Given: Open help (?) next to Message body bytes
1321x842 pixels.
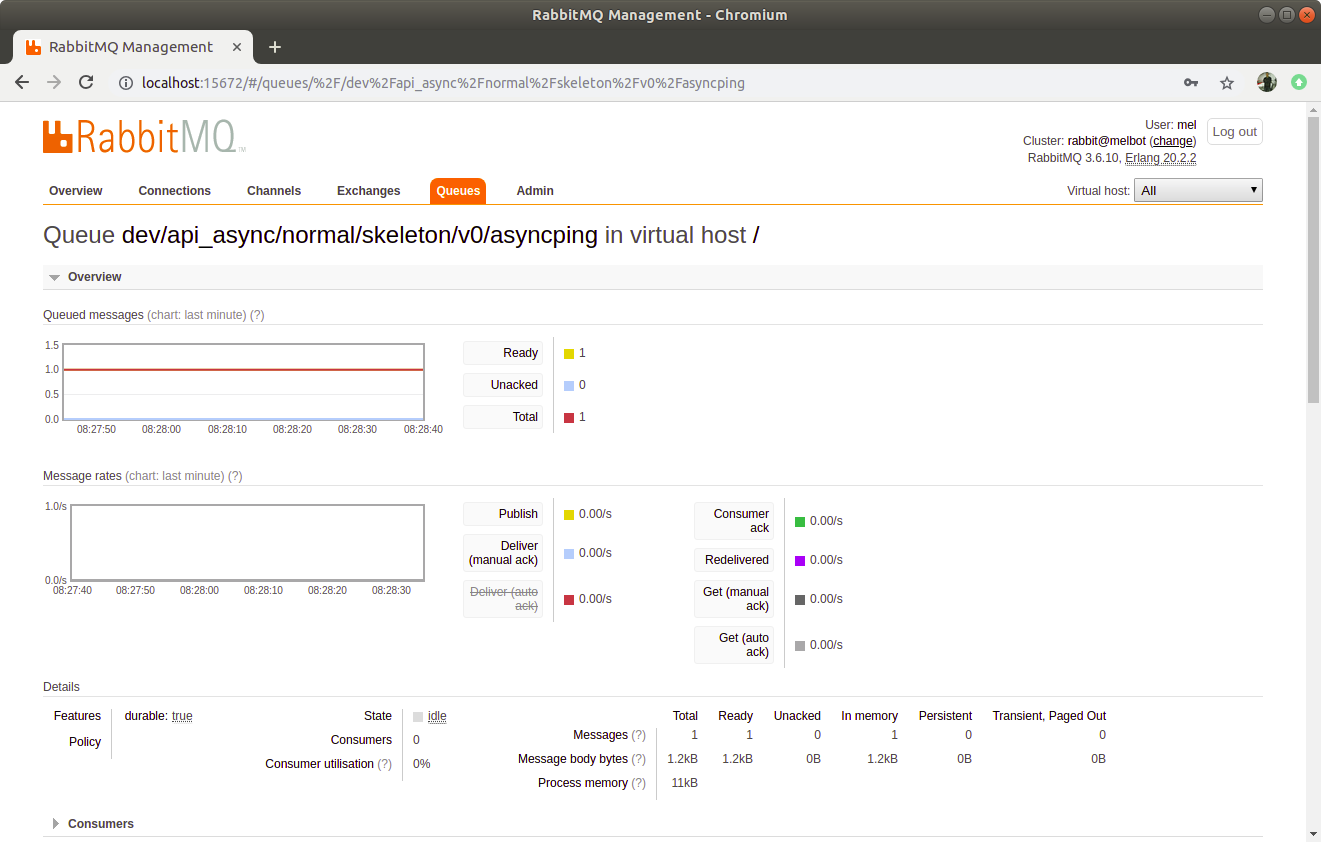Looking at the screenshot, I should point(639,759).
